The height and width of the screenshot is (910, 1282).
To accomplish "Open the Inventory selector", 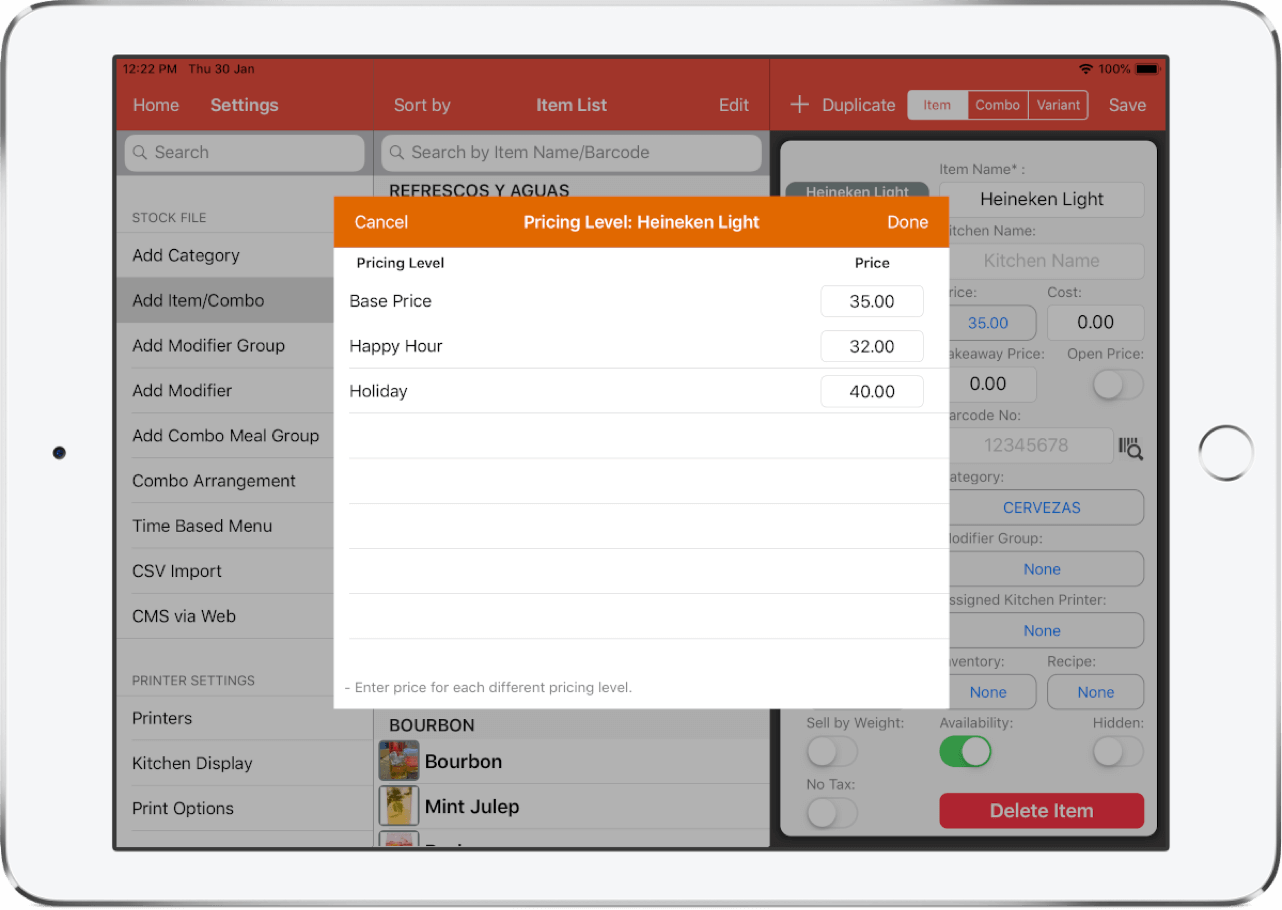I will [x=988, y=692].
